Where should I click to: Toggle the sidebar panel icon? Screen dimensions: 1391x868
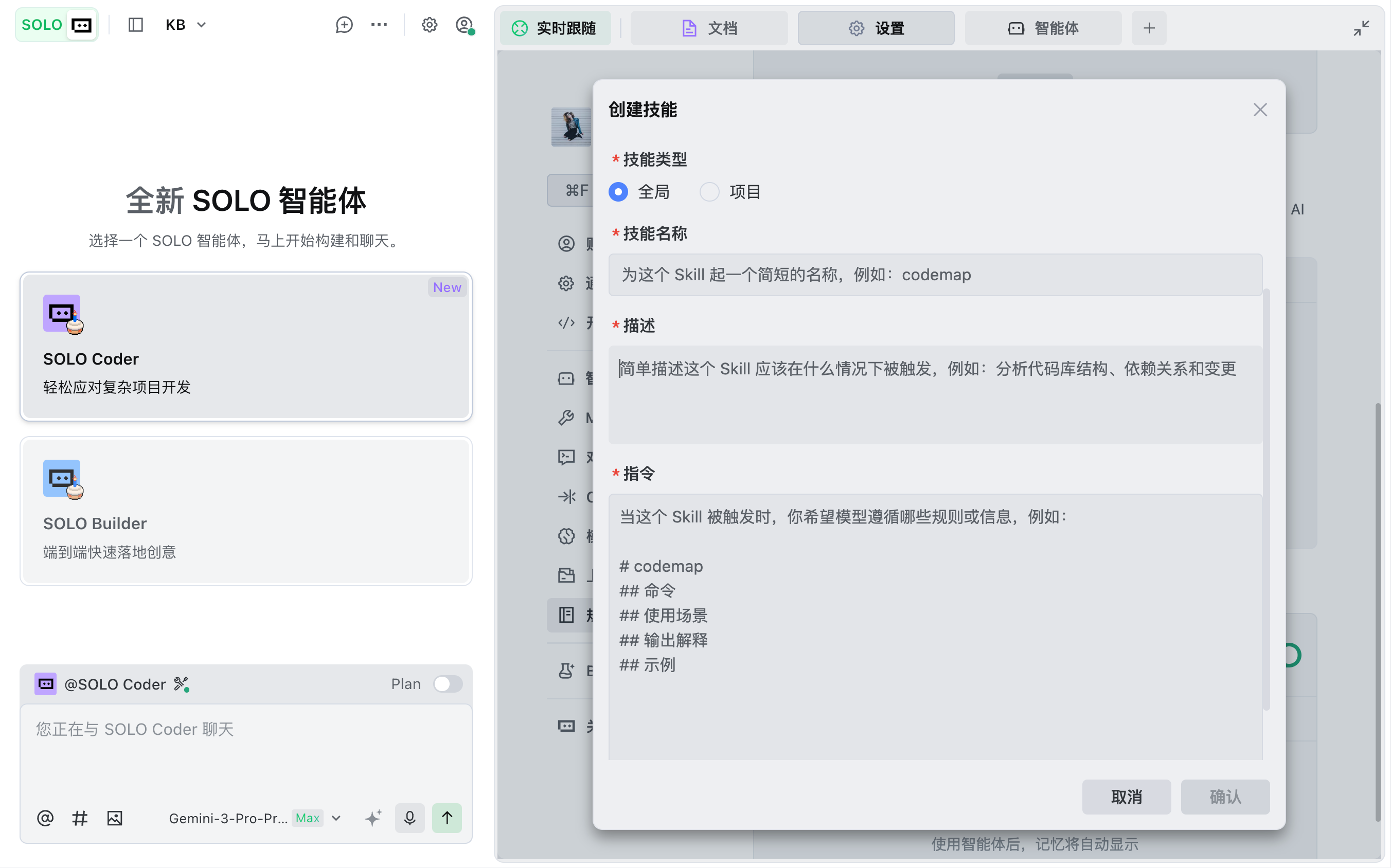(x=135, y=25)
